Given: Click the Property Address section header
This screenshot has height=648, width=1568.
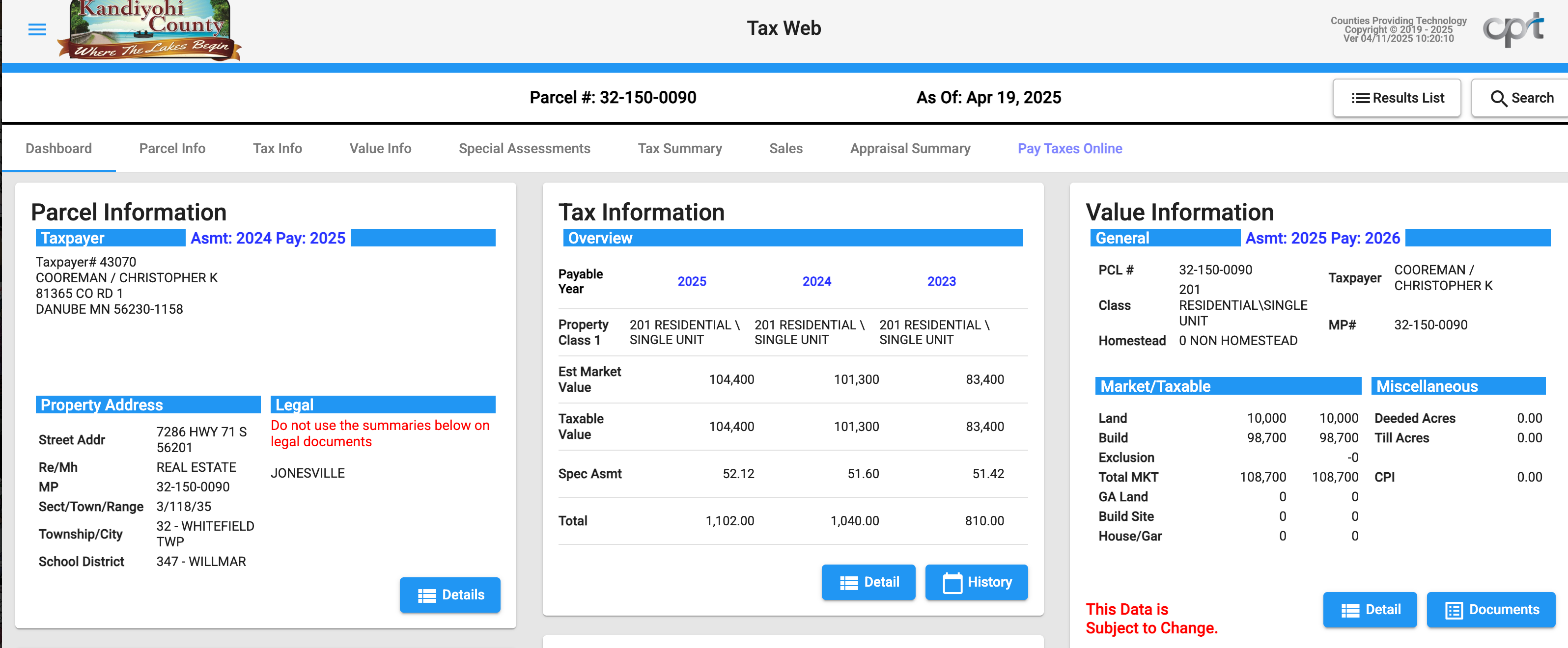Looking at the screenshot, I should click(x=148, y=405).
